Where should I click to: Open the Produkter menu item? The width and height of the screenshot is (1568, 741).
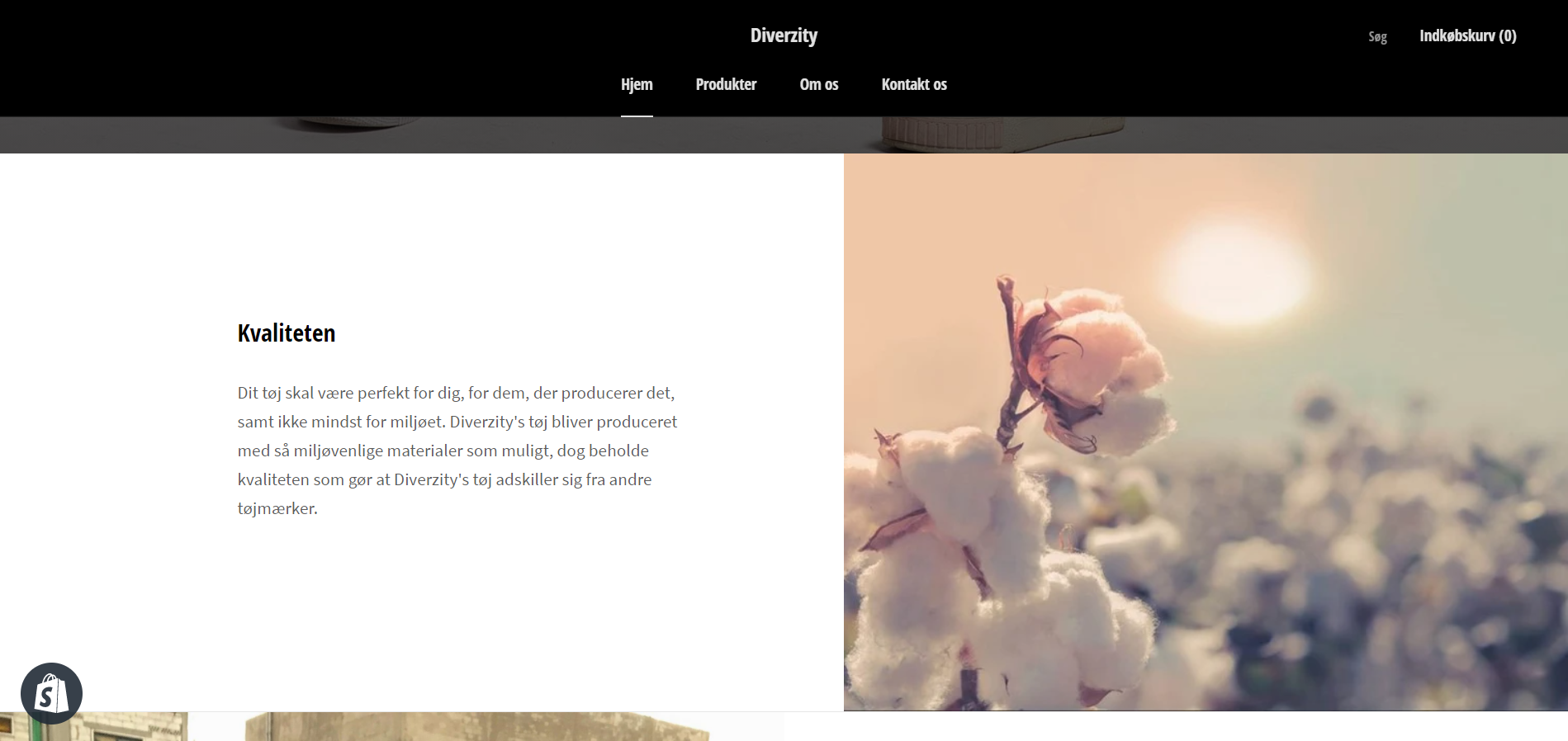tap(726, 84)
